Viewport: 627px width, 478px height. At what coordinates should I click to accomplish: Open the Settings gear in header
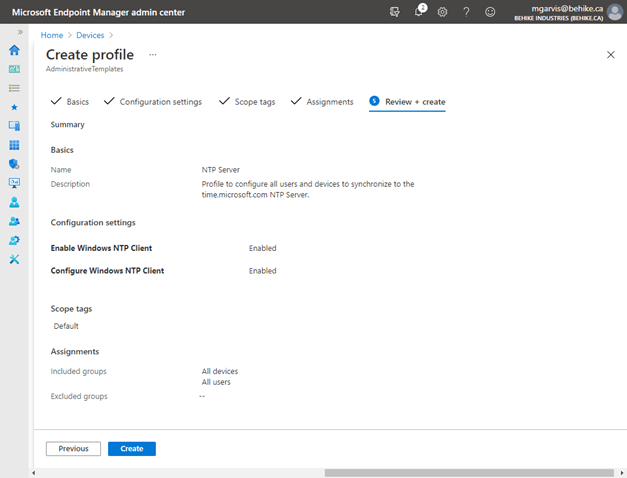pyautogui.click(x=443, y=12)
